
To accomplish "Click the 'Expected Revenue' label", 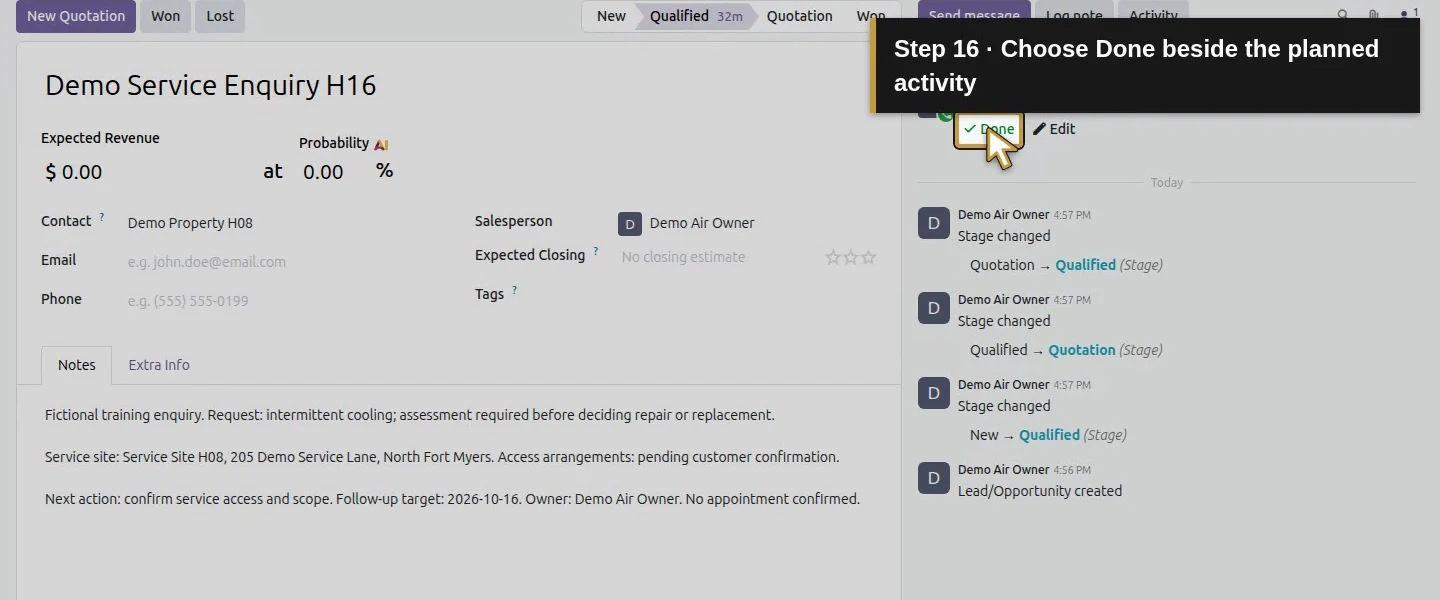I will coord(100,138).
